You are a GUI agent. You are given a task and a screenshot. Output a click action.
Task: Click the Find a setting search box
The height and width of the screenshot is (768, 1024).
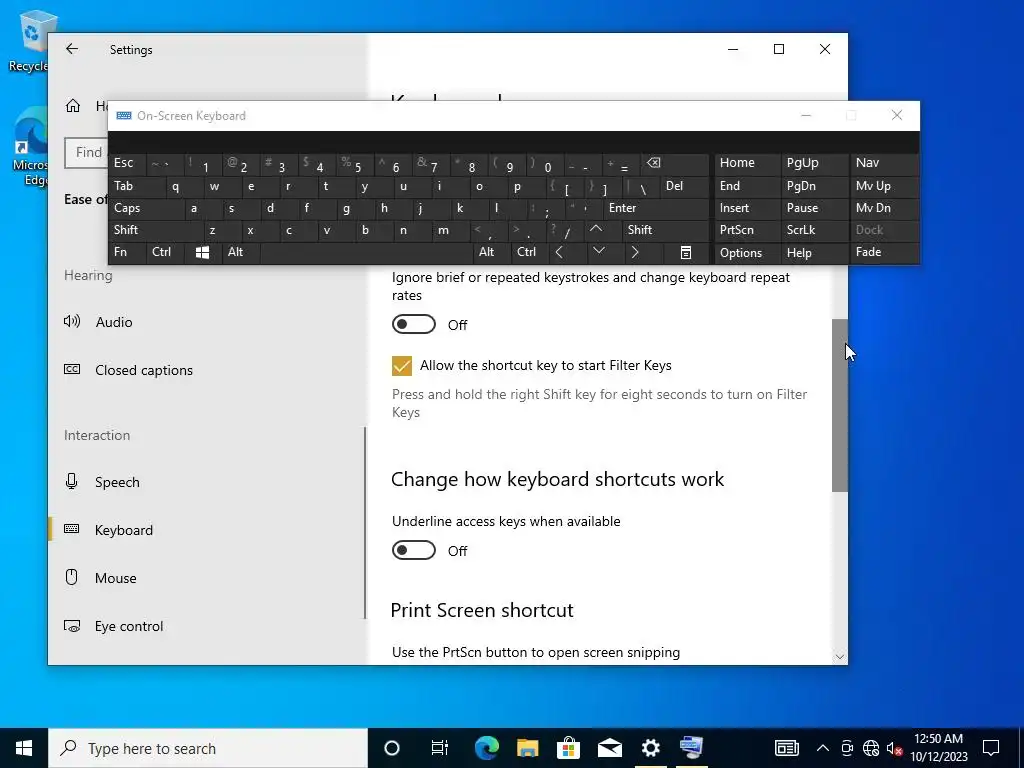[x=88, y=152]
